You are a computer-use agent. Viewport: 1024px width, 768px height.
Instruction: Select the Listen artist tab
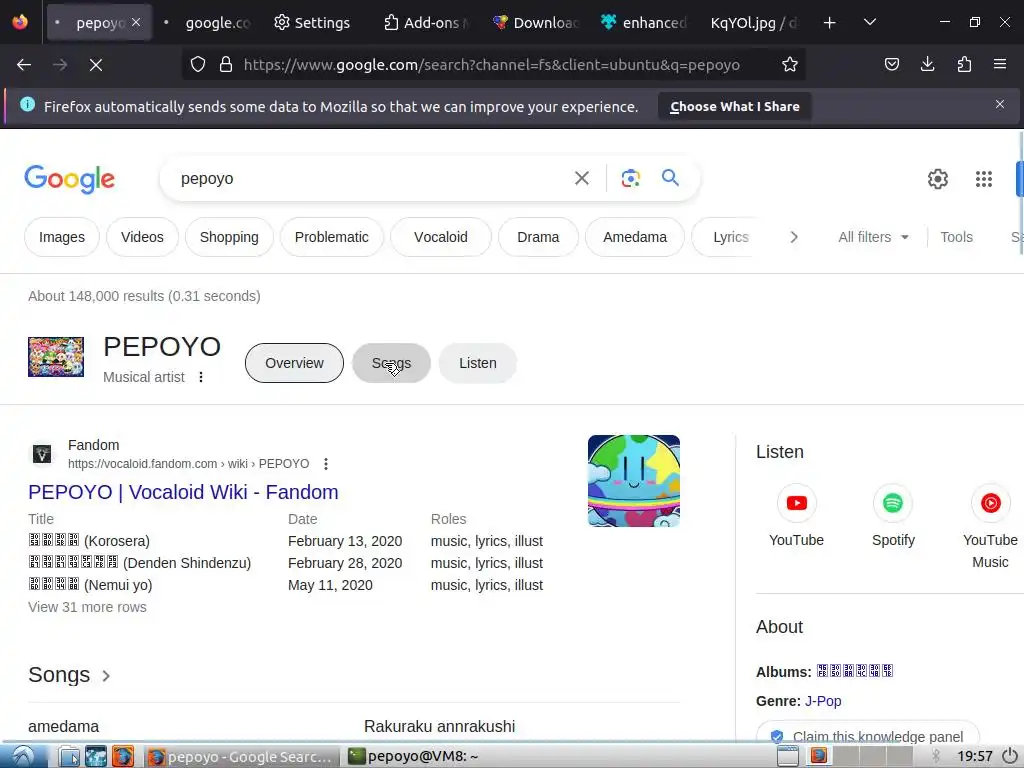477,363
